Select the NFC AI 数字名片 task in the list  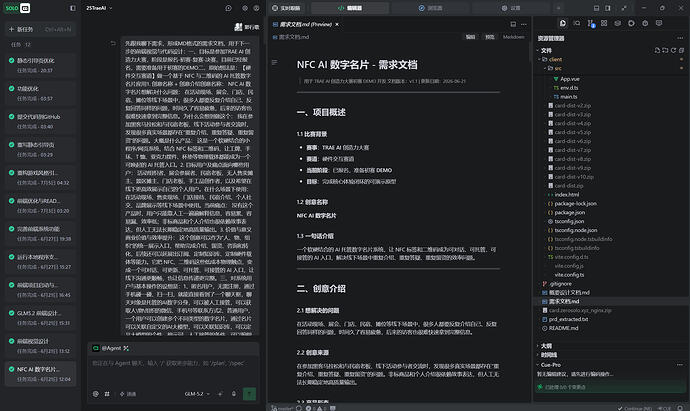[x=40, y=374]
